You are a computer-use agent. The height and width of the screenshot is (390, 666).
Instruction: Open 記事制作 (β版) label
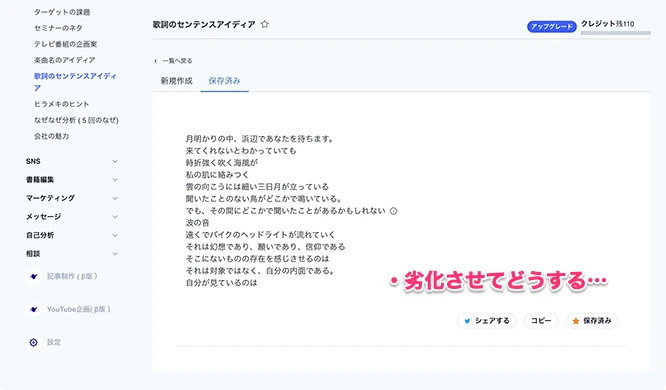point(72,276)
